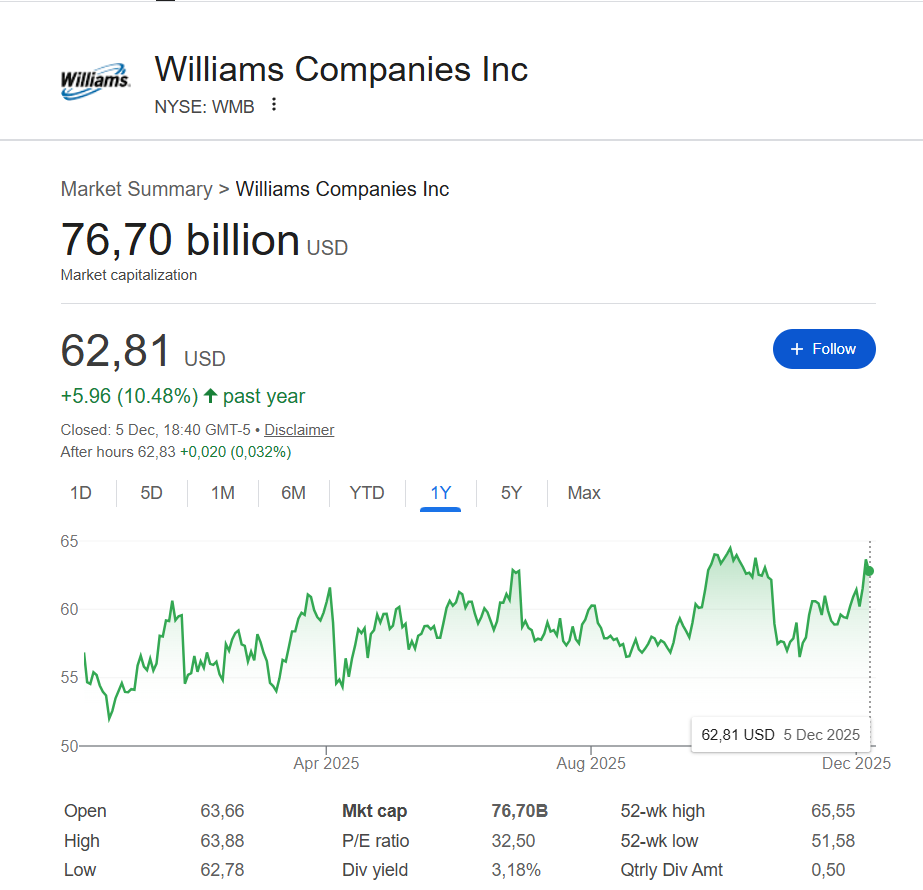Click the green up-arrow trend icon
The width and height of the screenshot is (923, 890).
tap(211, 396)
